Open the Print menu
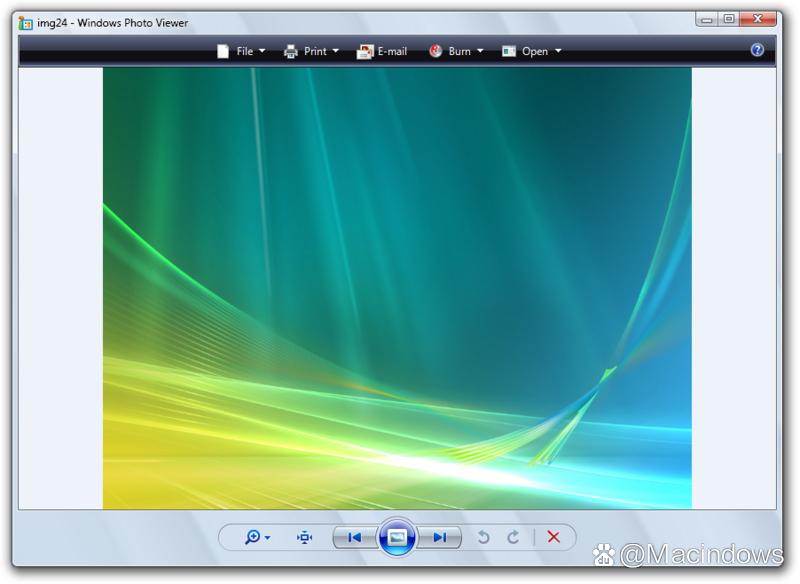Image resolution: width=800 pixels, height=584 pixels. pyautogui.click(x=311, y=52)
